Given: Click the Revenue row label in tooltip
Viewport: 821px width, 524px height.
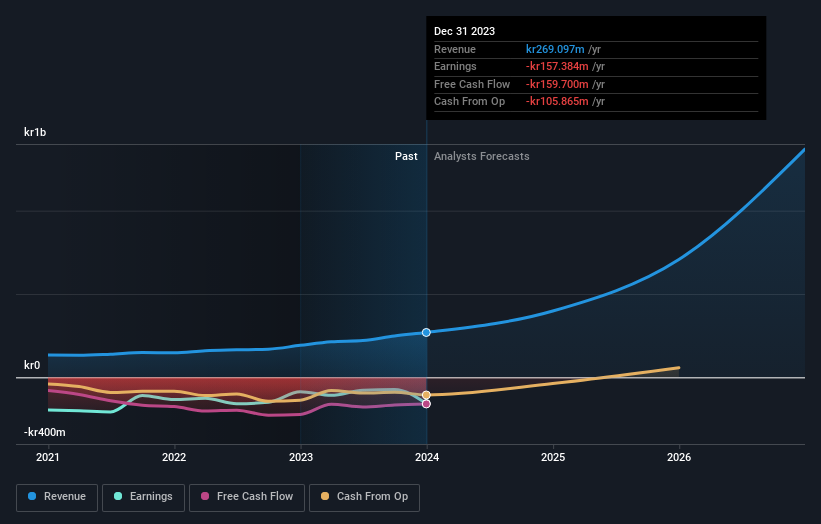Looking at the screenshot, I should coord(455,49).
